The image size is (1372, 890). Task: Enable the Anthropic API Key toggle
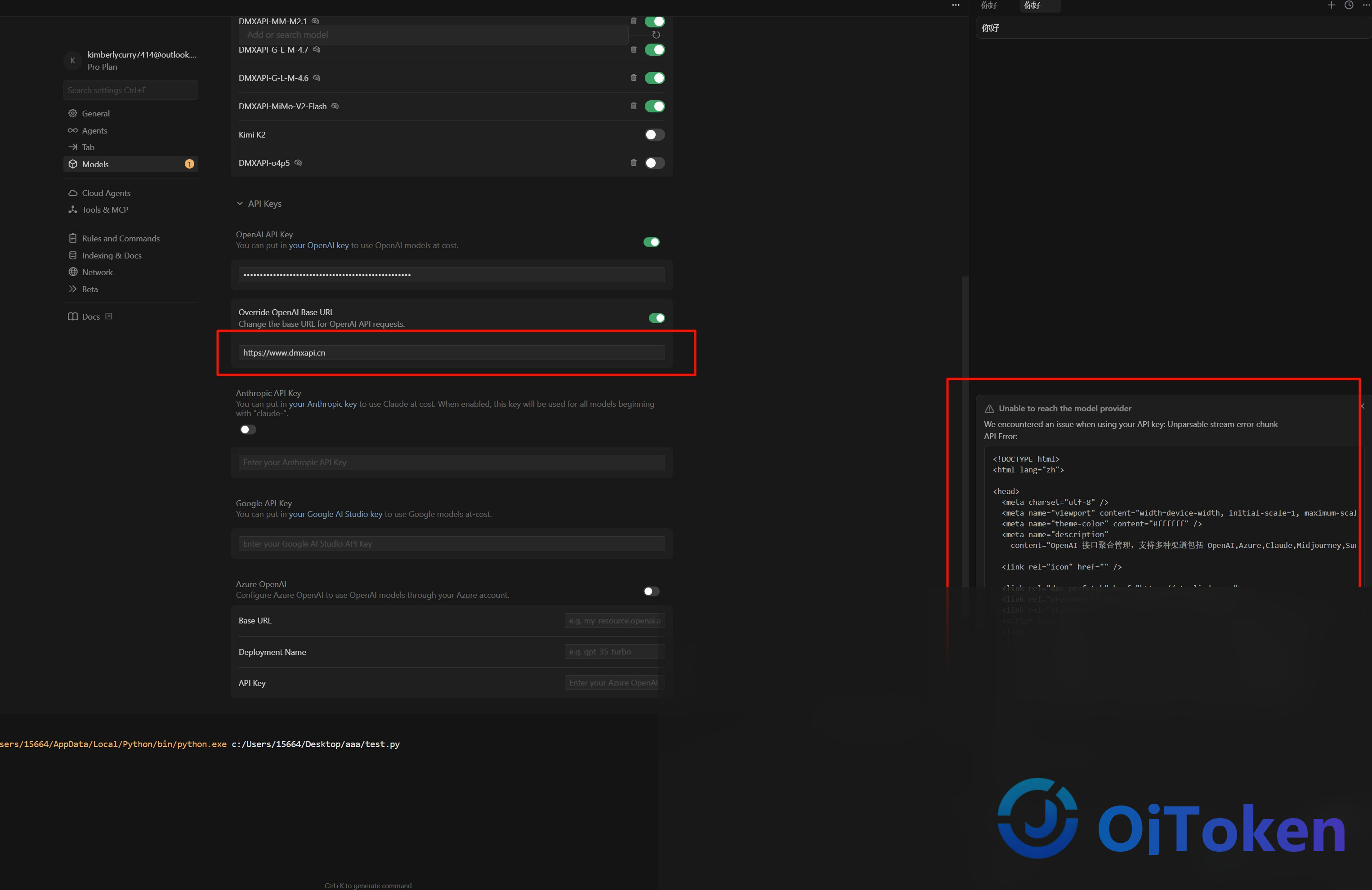click(248, 429)
